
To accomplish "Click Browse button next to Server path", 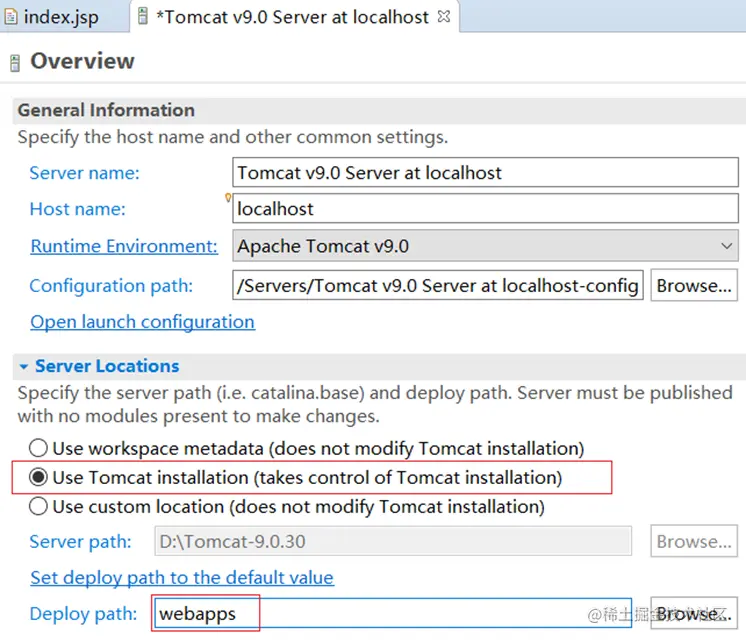I will click(x=694, y=541).
